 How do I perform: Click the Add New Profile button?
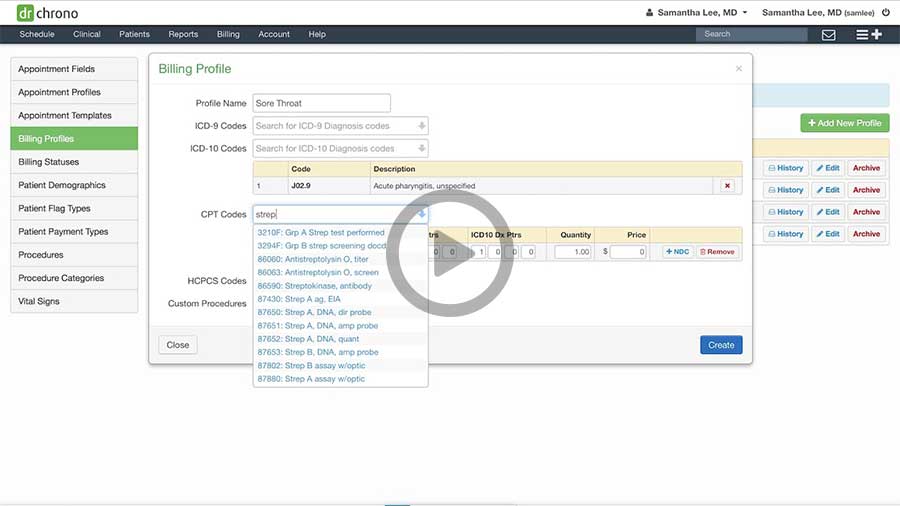click(844, 123)
